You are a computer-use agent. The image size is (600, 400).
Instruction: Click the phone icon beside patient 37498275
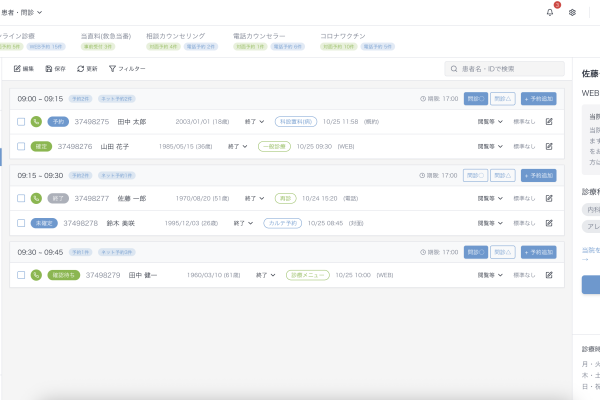36,122
